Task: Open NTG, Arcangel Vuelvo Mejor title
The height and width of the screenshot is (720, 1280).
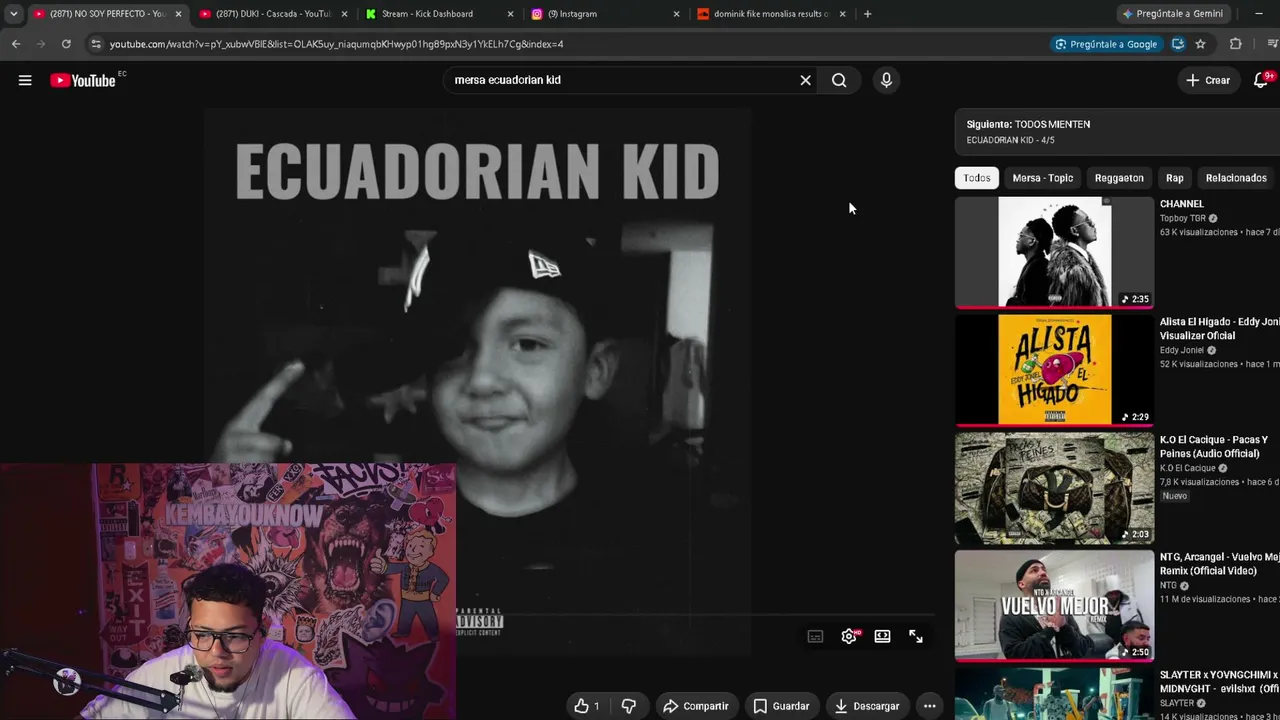Action: tap(1220, 564)
